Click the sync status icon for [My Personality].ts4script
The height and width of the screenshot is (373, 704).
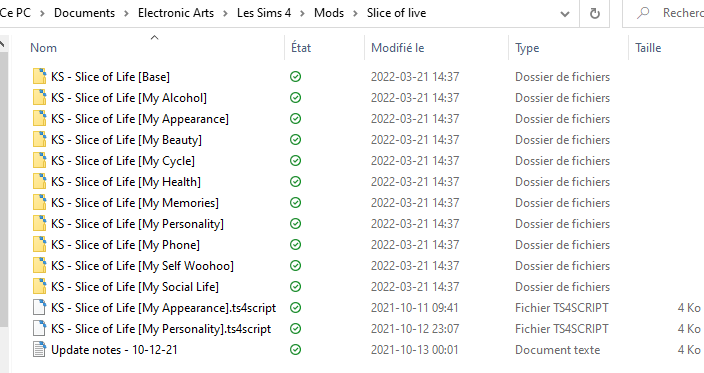(x=295, y=329)
